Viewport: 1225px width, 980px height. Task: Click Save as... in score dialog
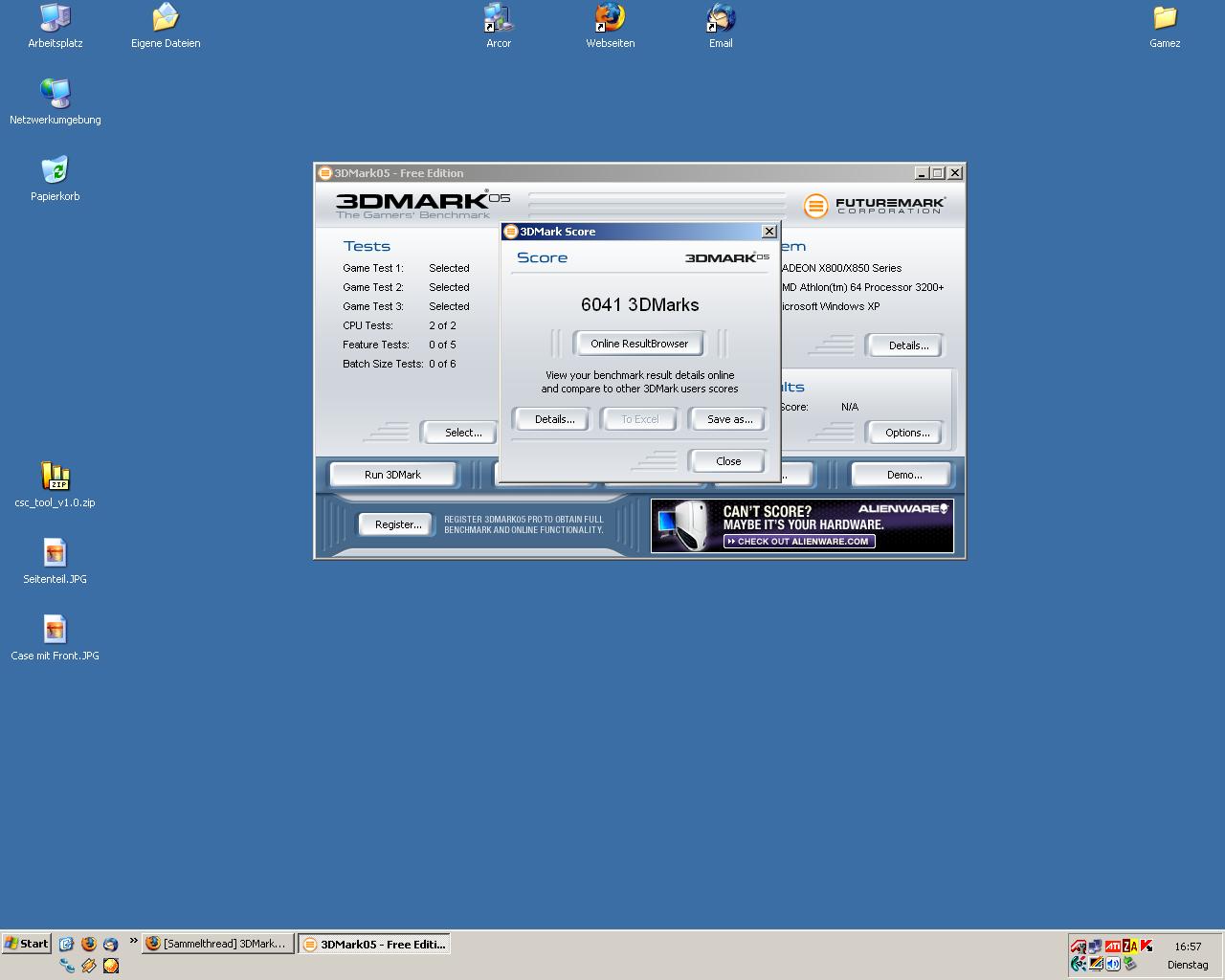point(729,419)
